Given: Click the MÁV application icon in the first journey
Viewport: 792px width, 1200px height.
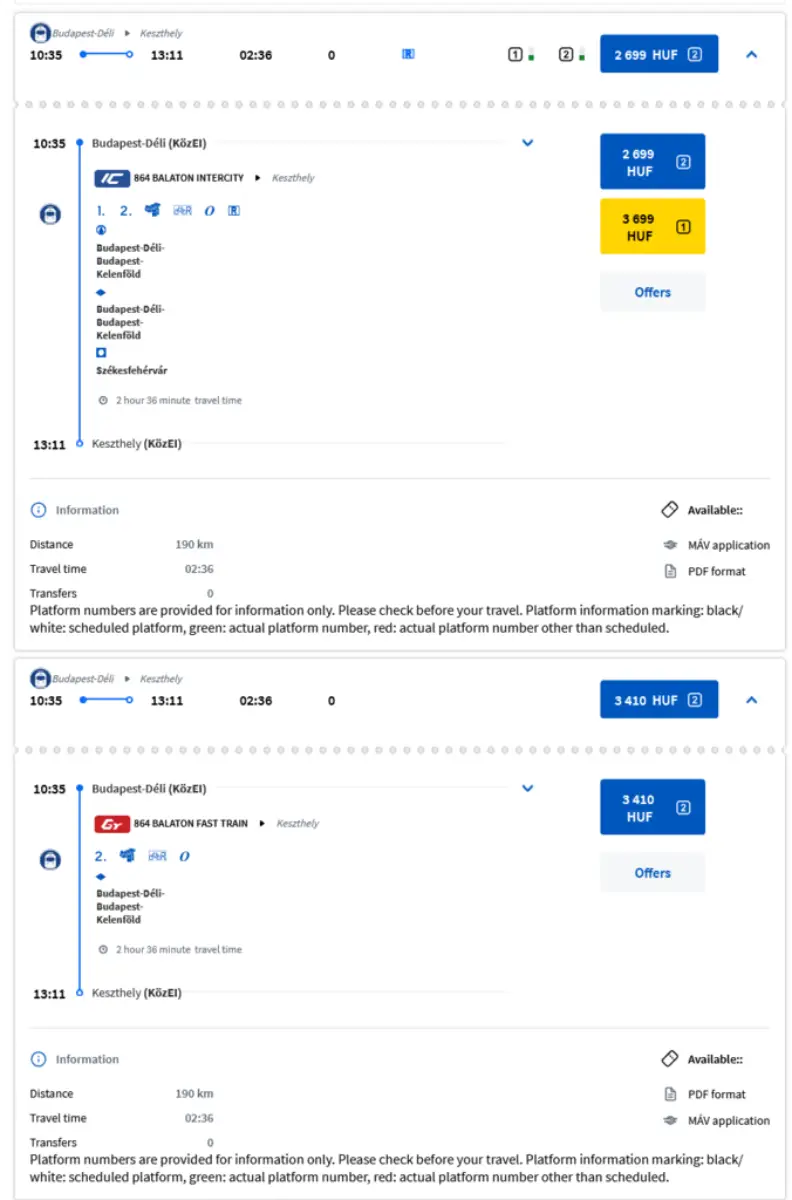Looking at the screenshot, I should 670,545.
